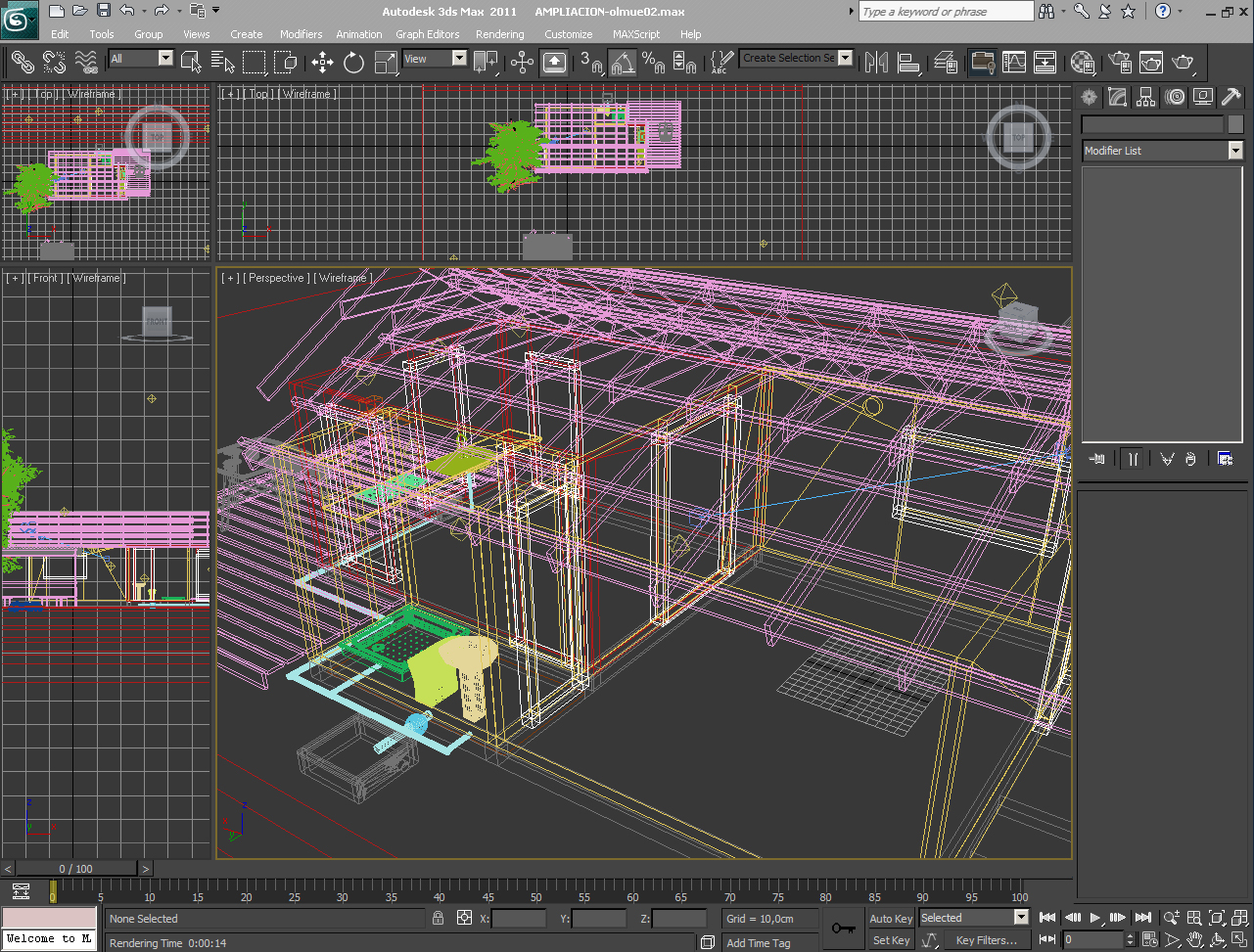Viewport: 1254px width, 952px height.
Task: Open Schematic View
Action: click(1045, 63)
